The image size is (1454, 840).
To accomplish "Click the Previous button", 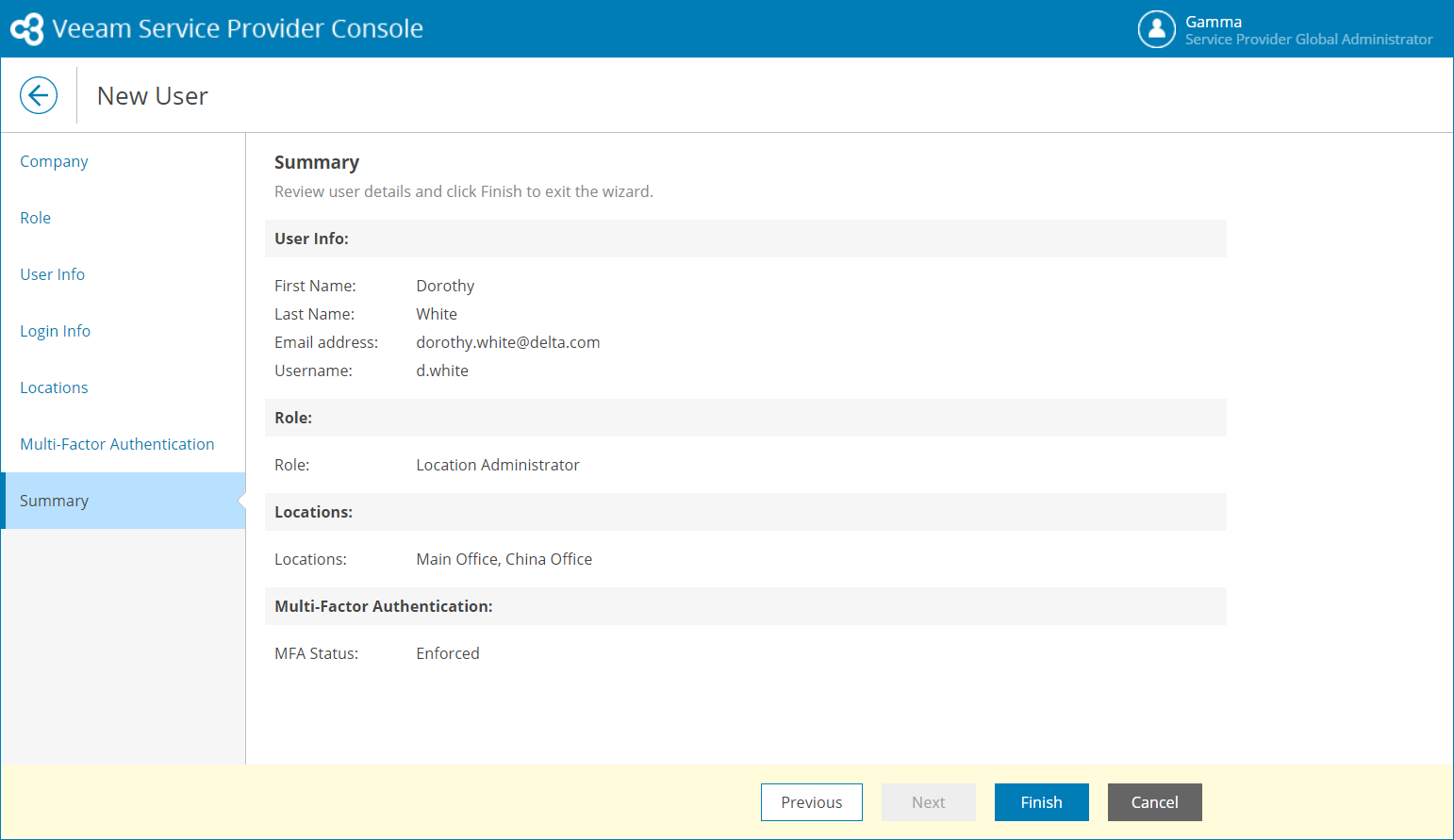I will pos(812,802).
